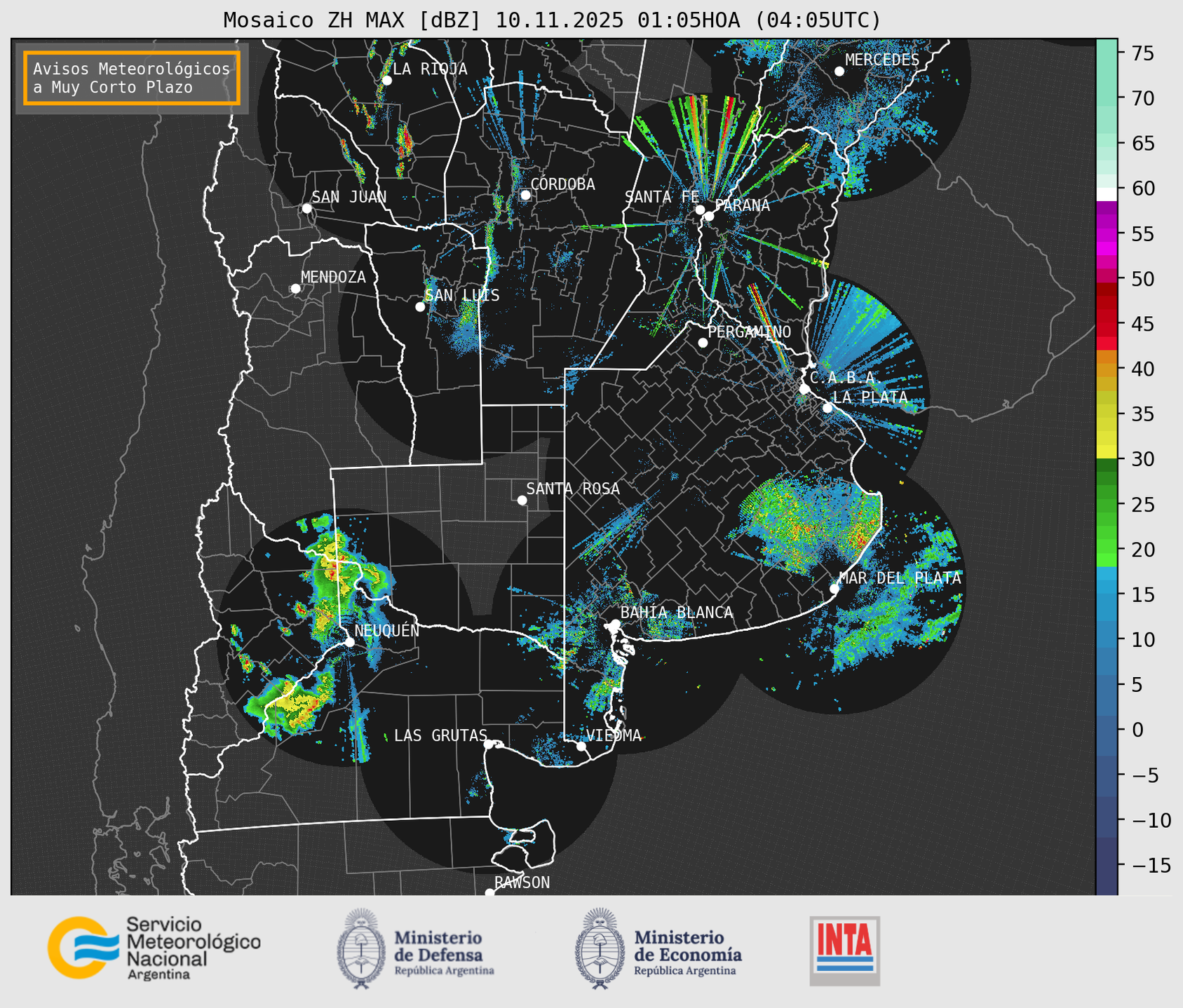
Task: Click the Santa Fe city marker dot
Action: [700, 210]
